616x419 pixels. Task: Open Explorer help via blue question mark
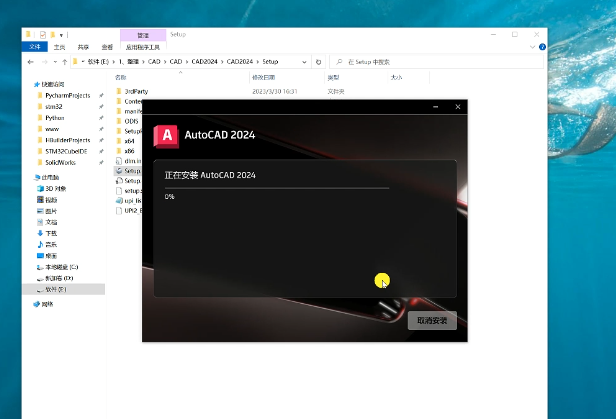[x=543, y=47]
